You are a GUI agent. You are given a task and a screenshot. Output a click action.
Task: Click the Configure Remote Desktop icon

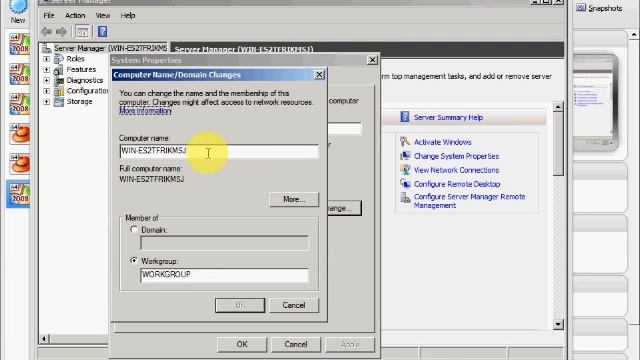[x=405, y=184]
